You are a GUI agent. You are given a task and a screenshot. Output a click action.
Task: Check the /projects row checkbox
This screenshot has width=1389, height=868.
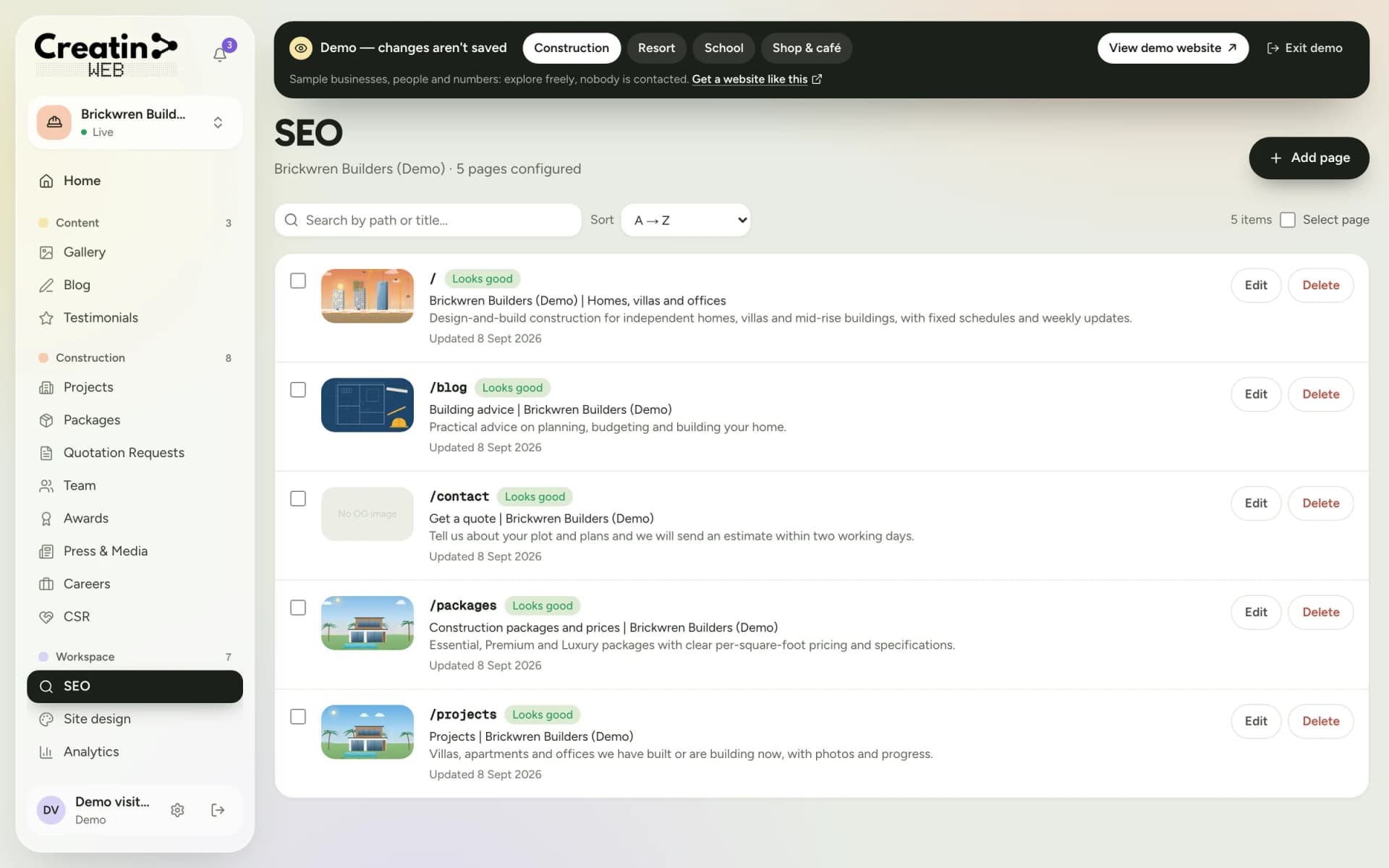tap(298, 717)
